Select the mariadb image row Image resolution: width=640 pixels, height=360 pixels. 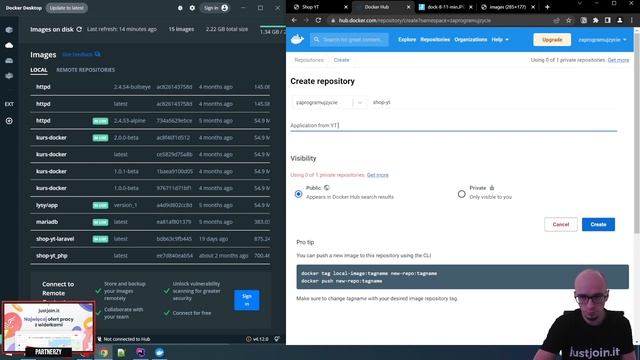pyautogui.click(x=150, y=222)
